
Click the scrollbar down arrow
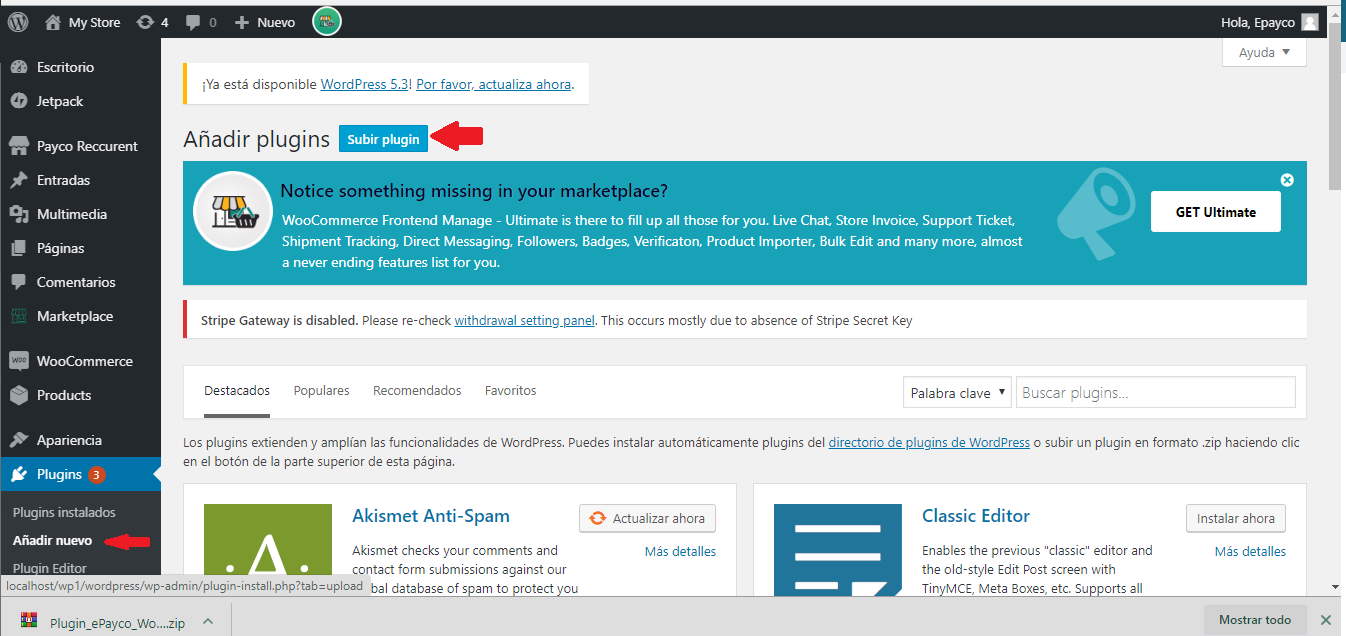click(1336, 586)
